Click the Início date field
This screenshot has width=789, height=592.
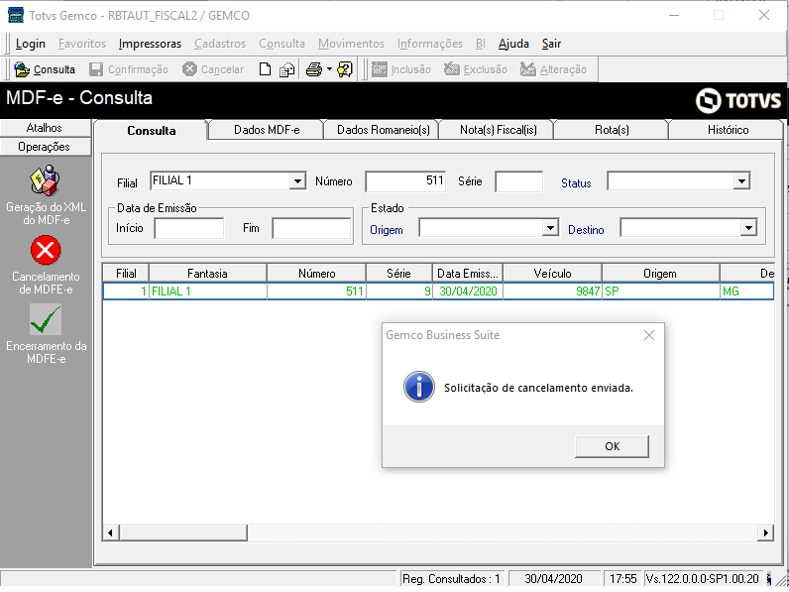189,229
